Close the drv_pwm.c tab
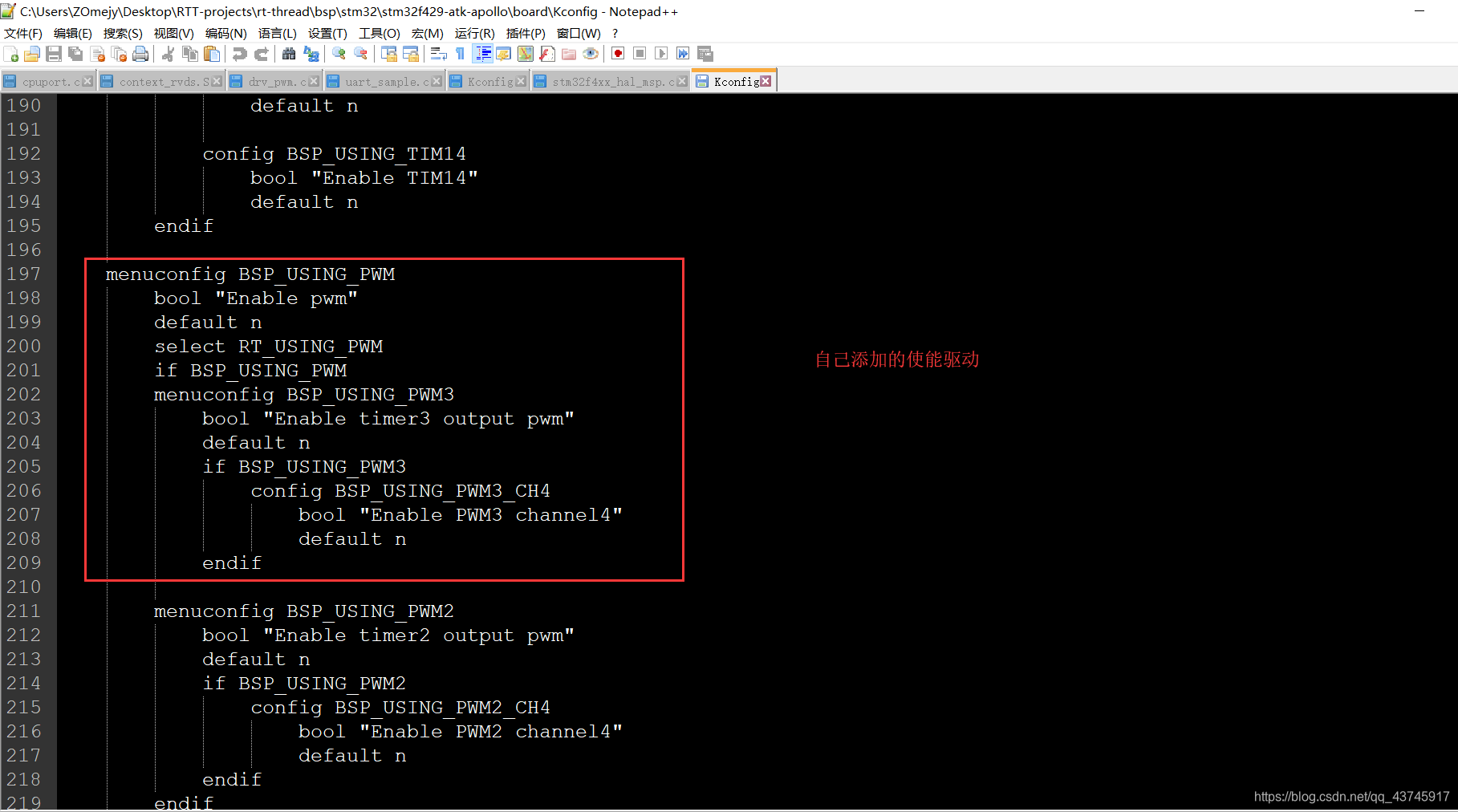The width and height of the screenshot is (1458, 812). coord(314,81)
